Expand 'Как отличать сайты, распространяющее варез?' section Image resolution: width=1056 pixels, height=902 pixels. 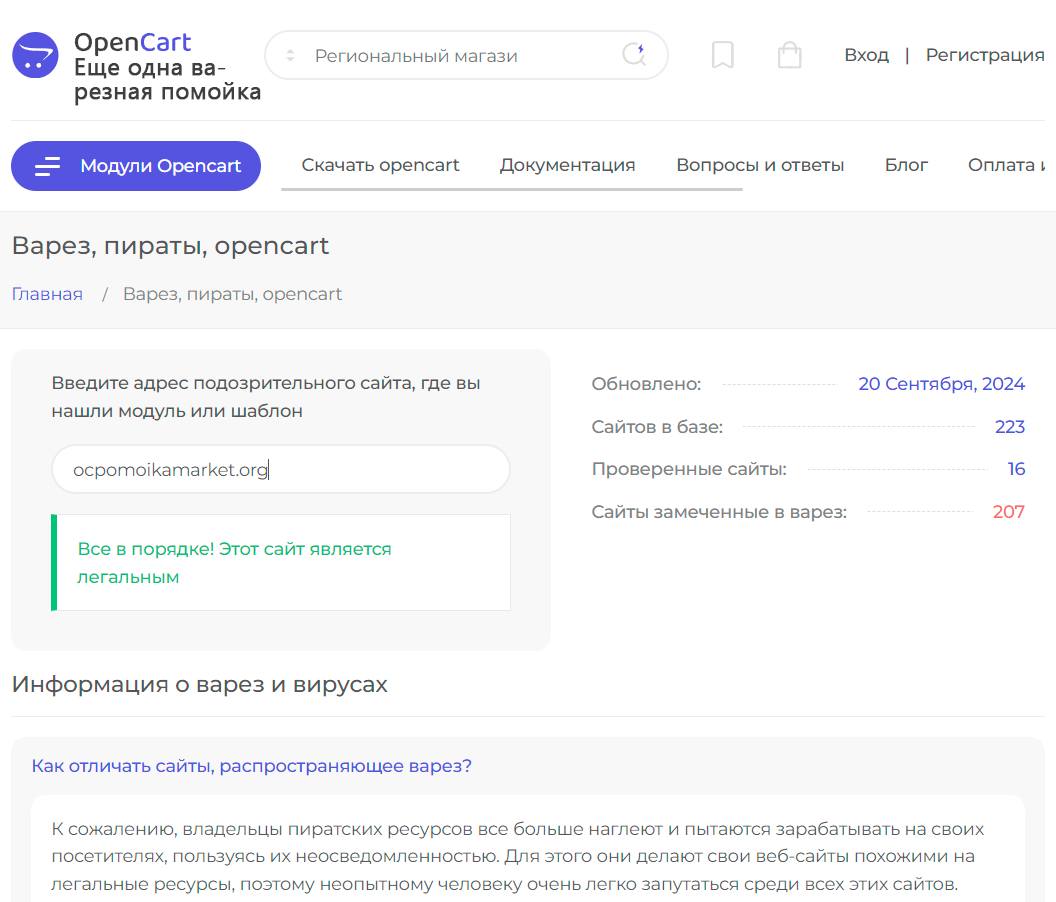click(x=251, y=766)
